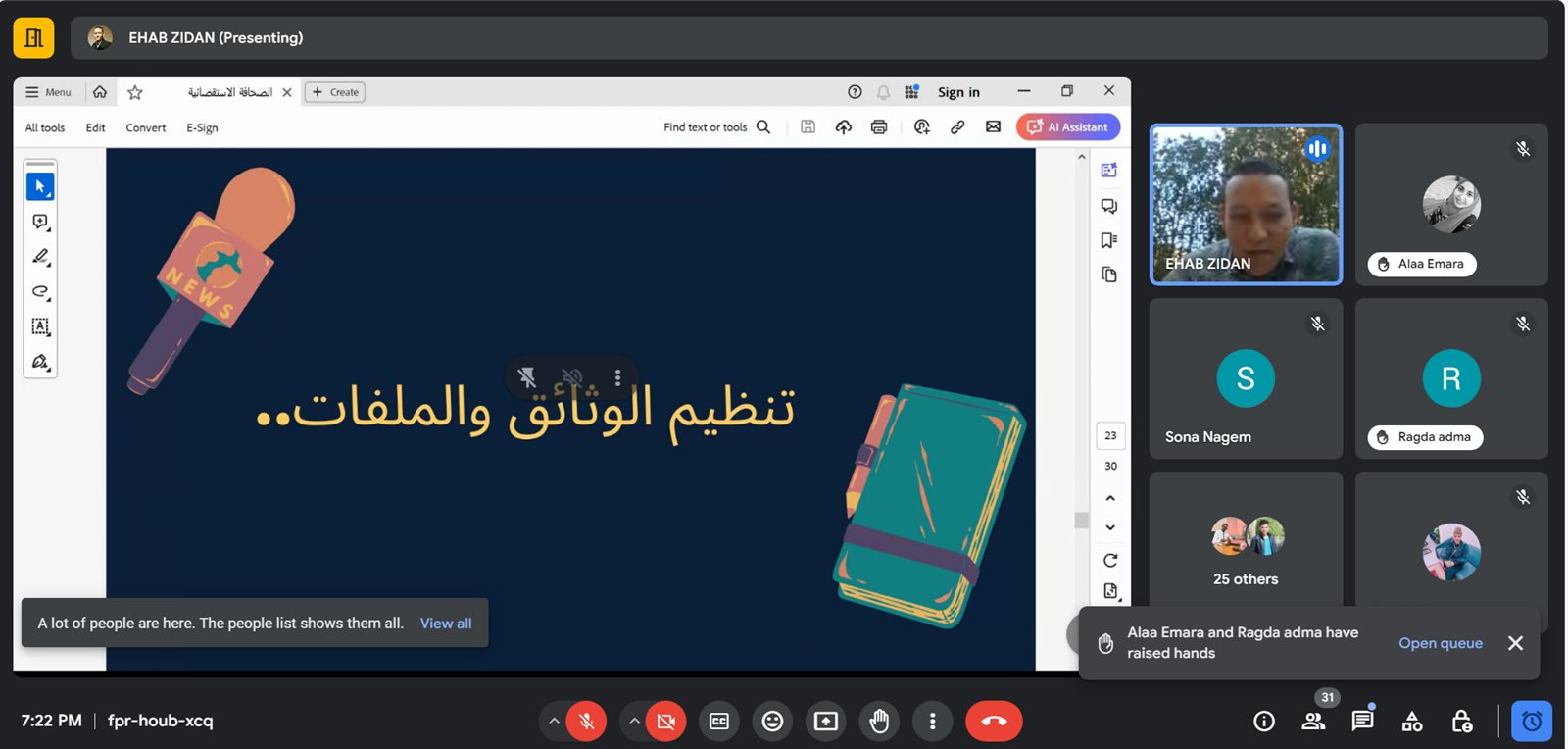1568x749 pixels.
Task: Open the Convert menu in Acrobat
Action: (145, 127)
